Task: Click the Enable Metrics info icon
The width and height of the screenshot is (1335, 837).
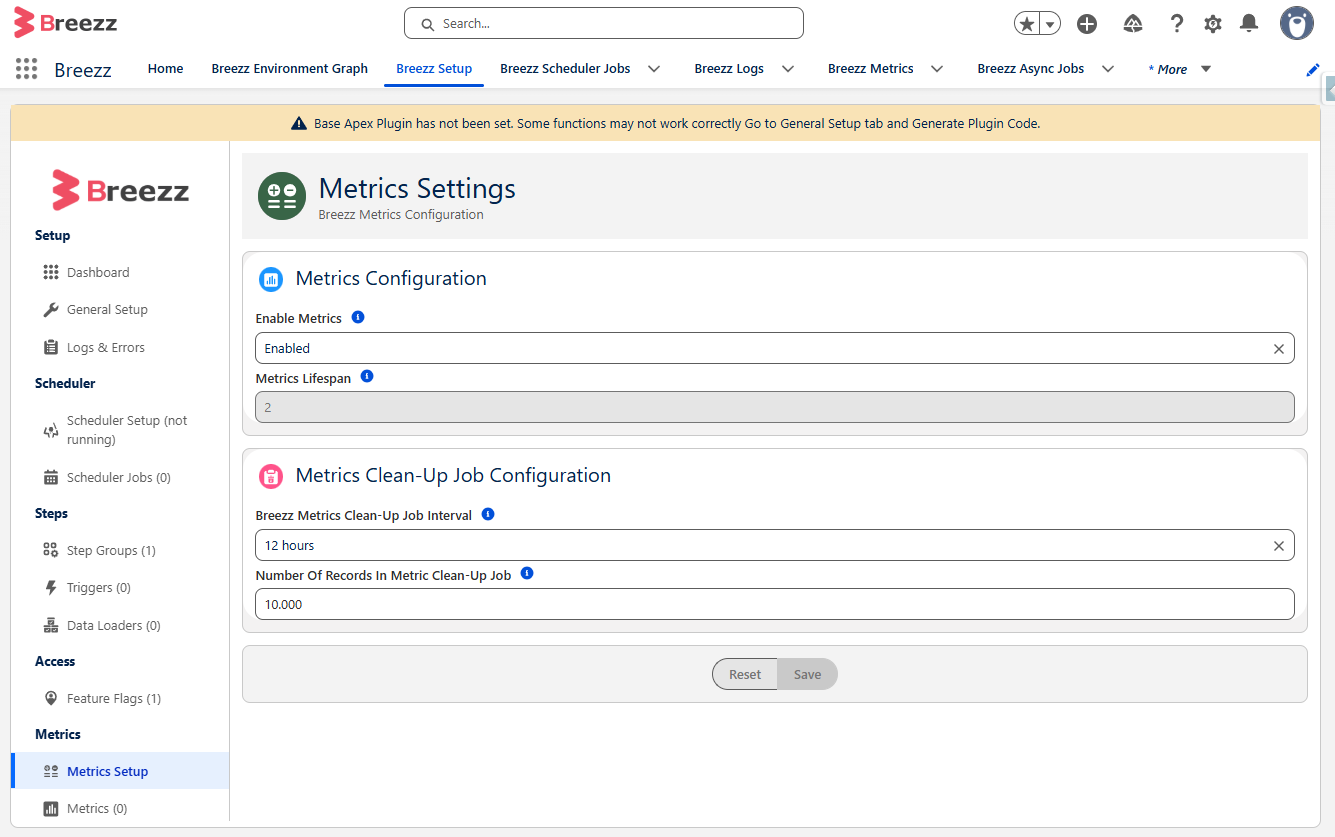Action: point(358,317)
